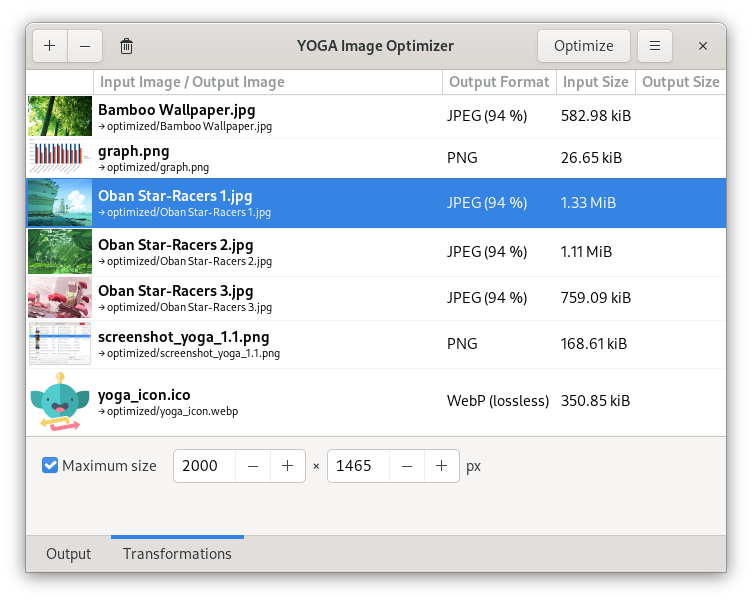The height and width of the screenshot is (601, 752).
Task: Decrease the maximum width value
Action: point(254,466)
